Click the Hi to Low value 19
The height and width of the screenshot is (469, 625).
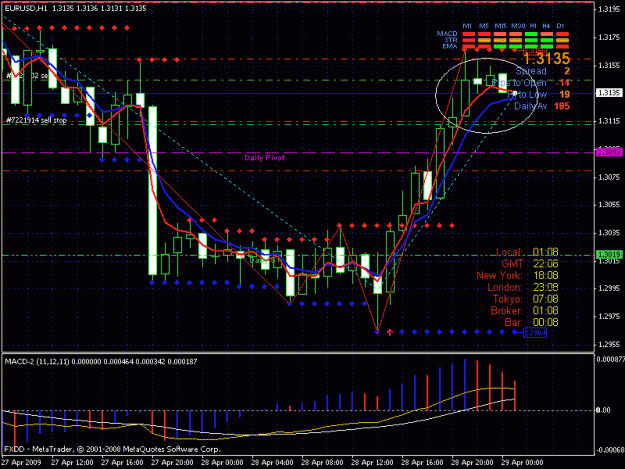[564, 94]
